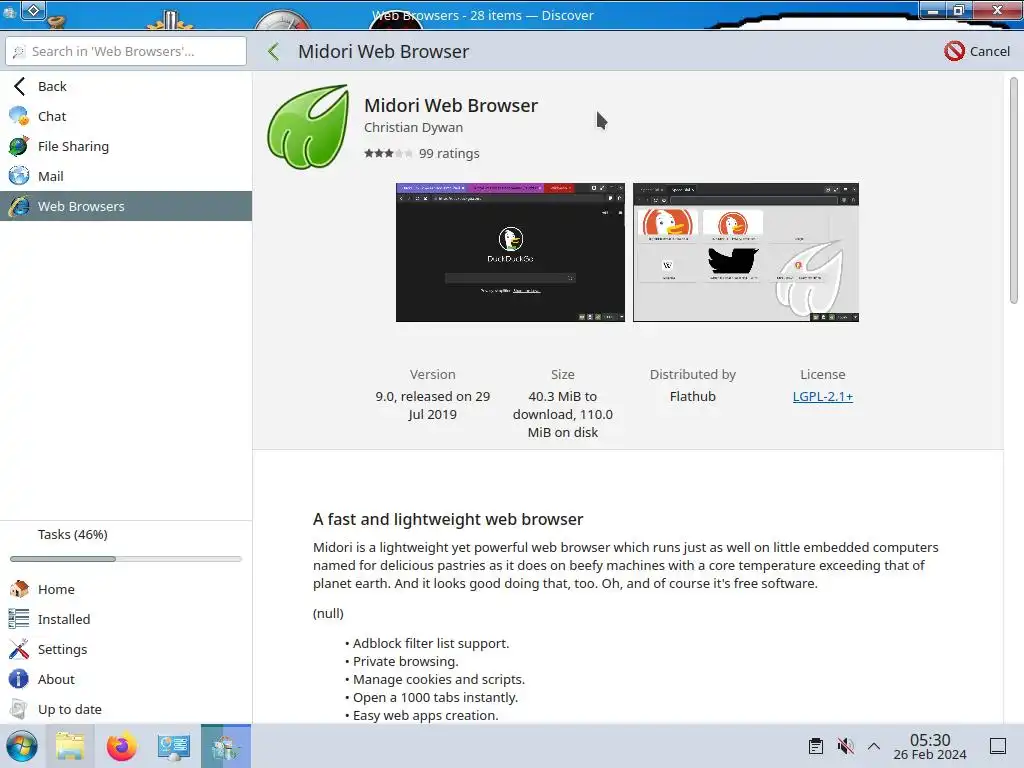Click the Tasks progress bar
Image resolution: width=1024 pixels, height=768 pixels.
(x=126, y=559)
